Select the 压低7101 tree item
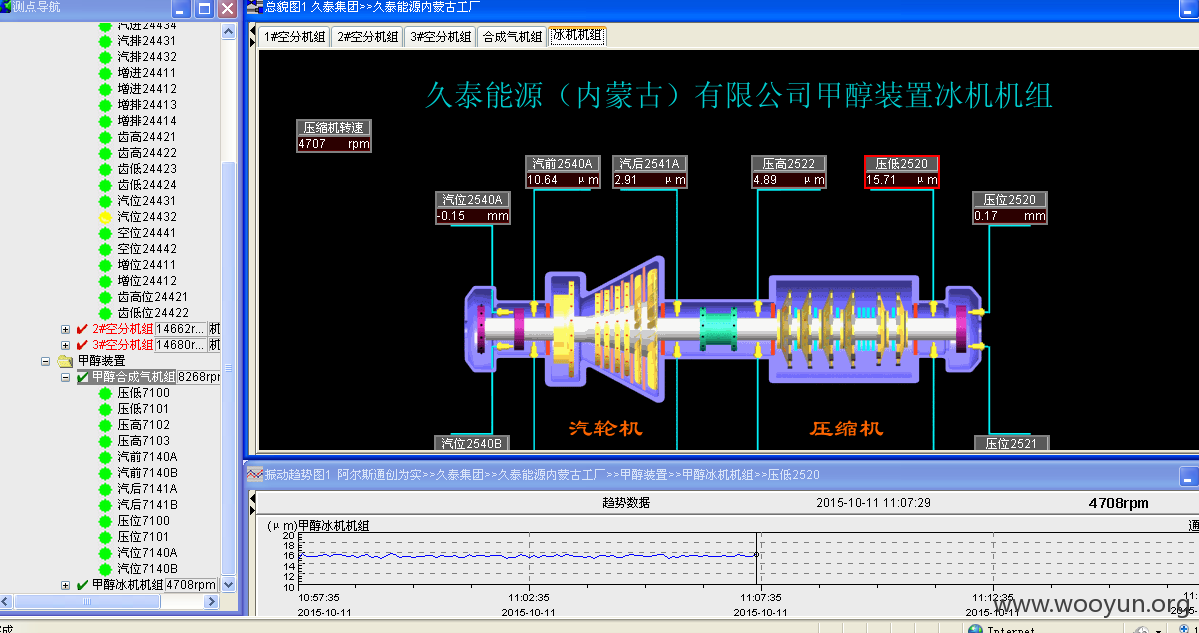Viewport: 1199px width, 633px height. (x=143, y=409)
